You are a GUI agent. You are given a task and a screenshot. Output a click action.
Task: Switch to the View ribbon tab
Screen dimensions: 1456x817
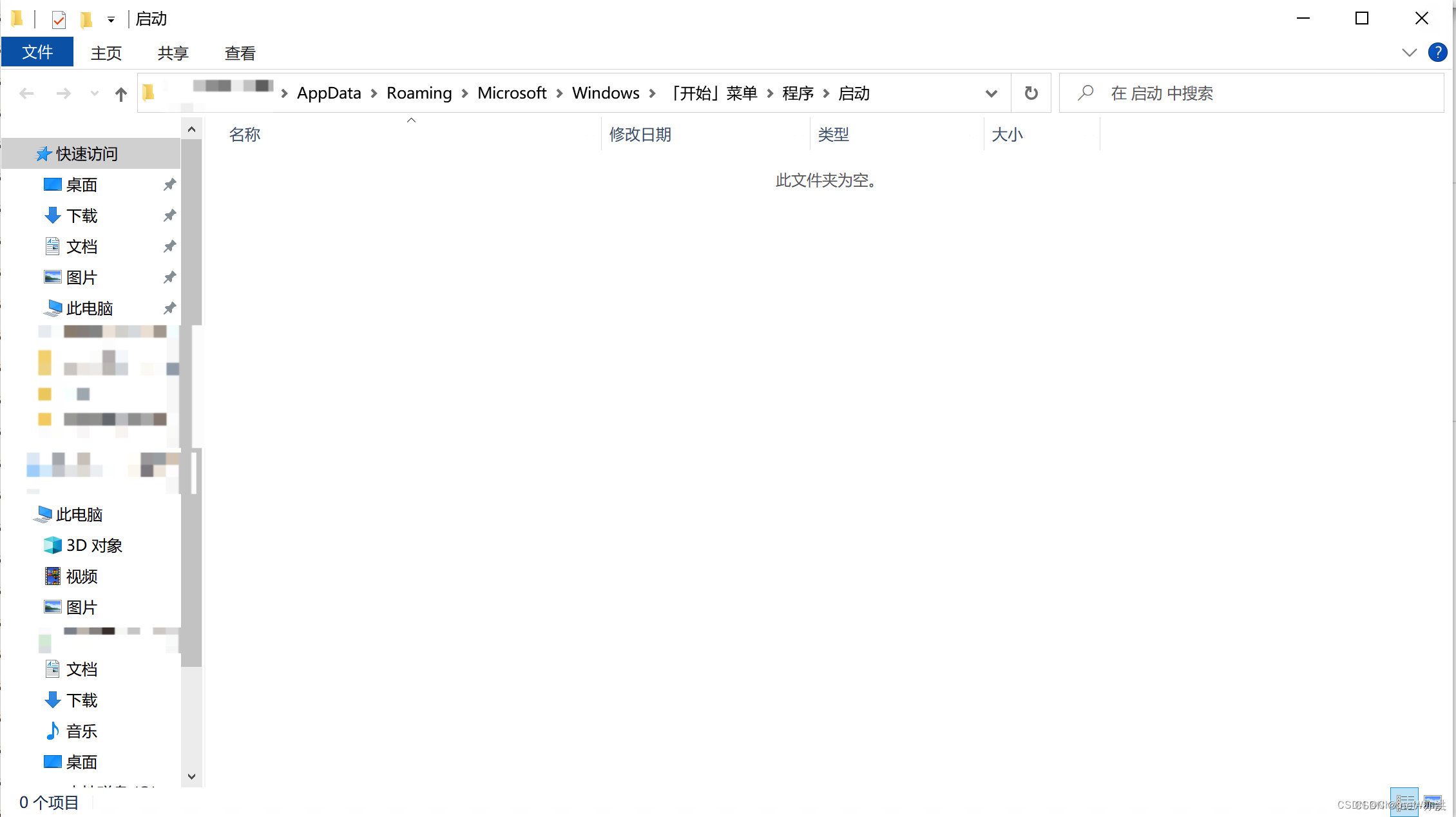pyautogui.click(x=240, y=53)
